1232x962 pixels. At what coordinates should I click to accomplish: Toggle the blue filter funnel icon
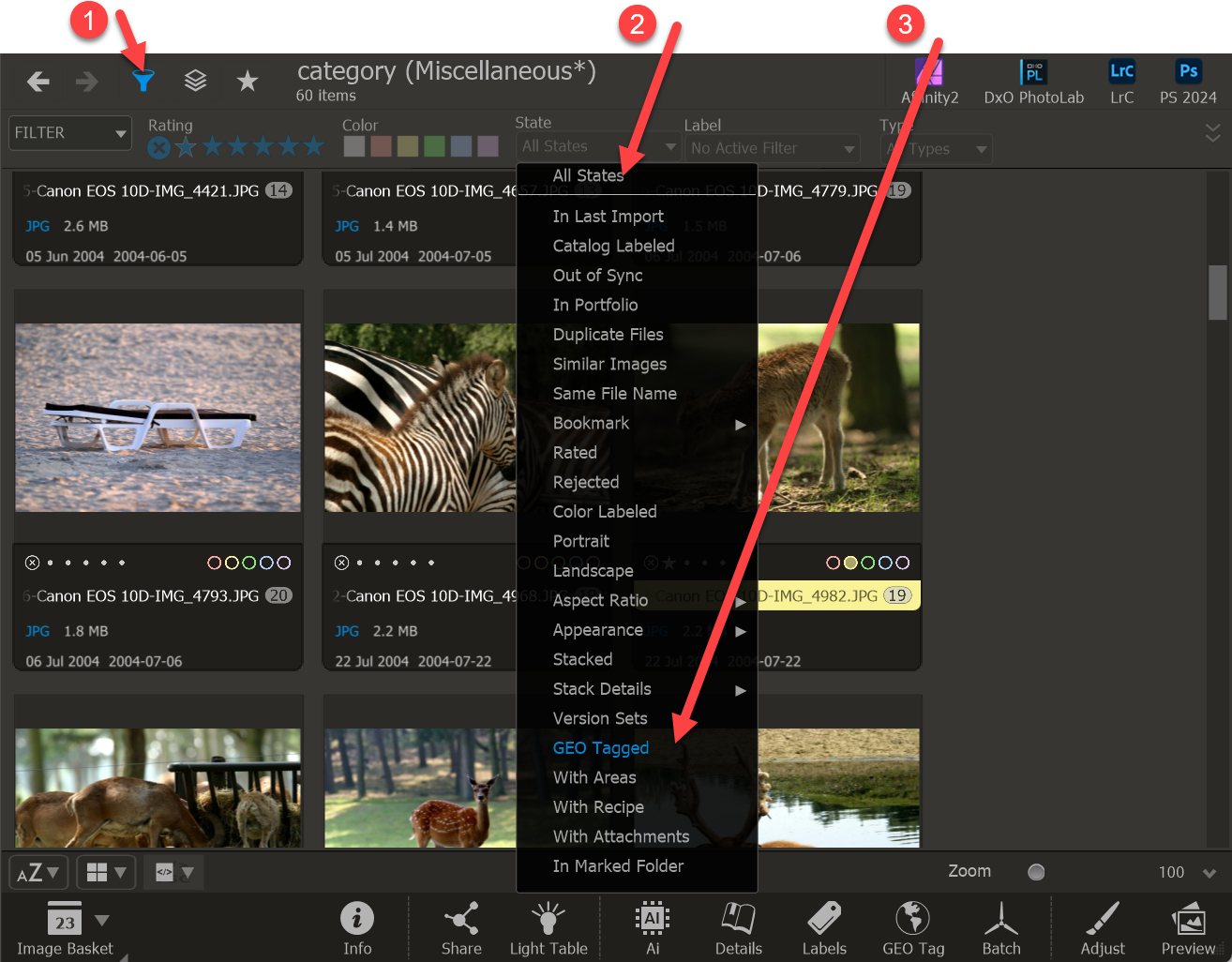pyautogui.click(x=143, y=81)
